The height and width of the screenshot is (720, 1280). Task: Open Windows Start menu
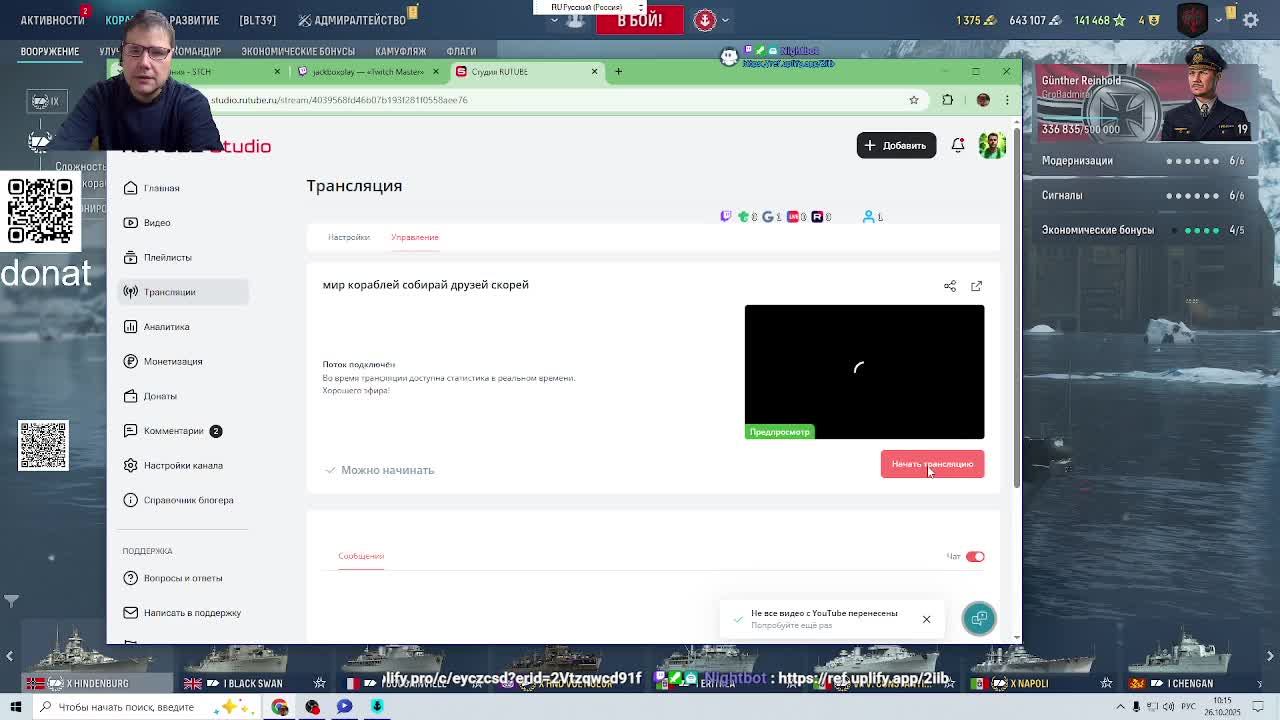tap(16, 707)
